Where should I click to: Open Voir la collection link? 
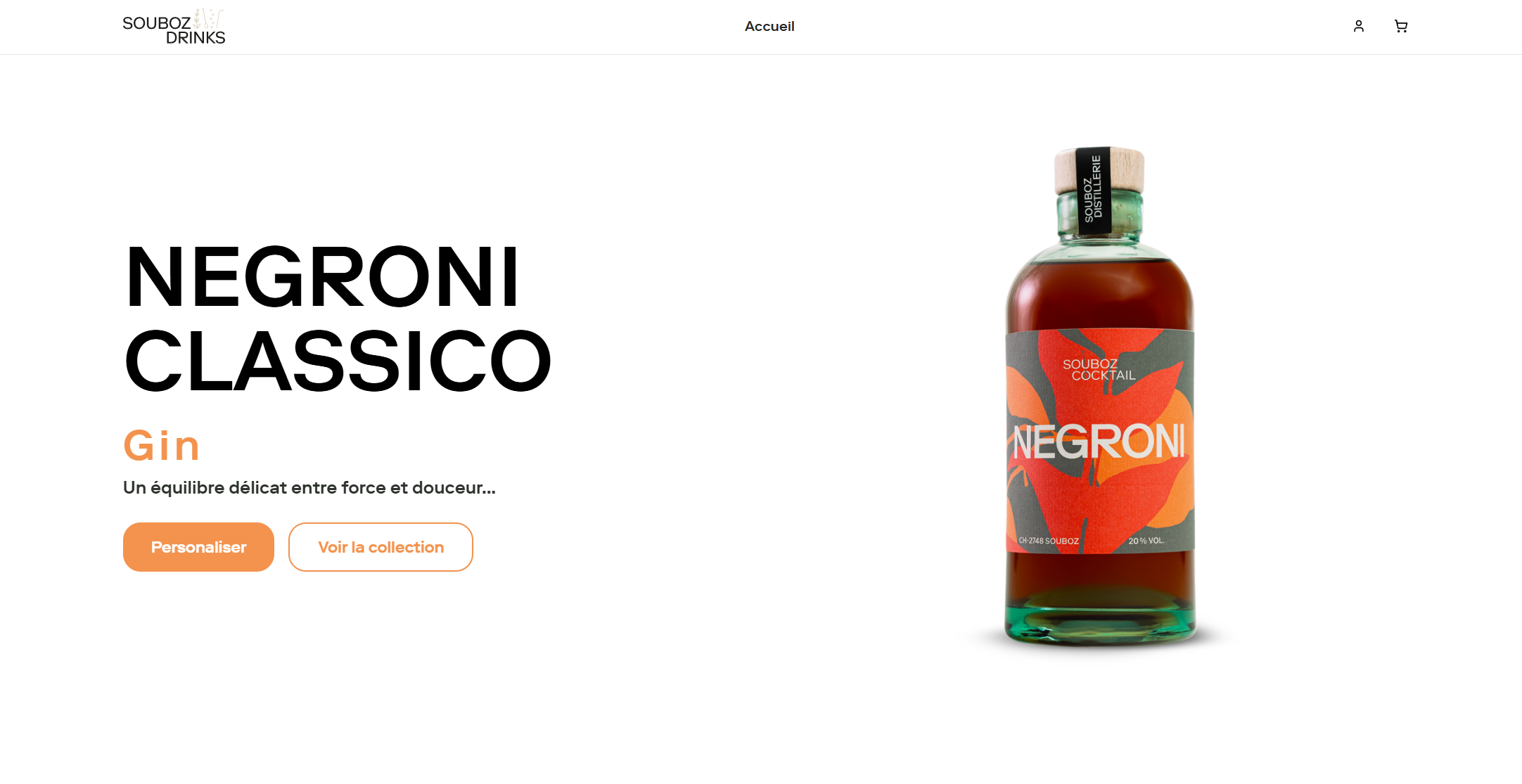tap(380, 547)
